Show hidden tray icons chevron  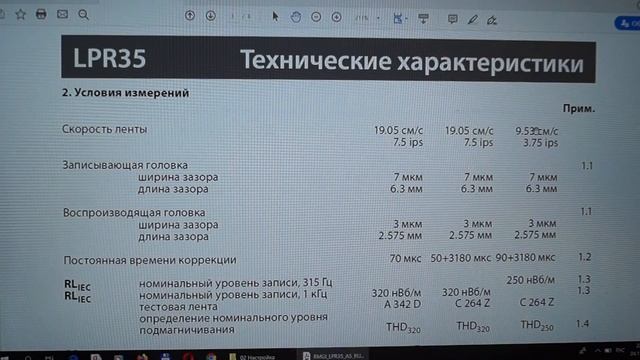598,351
